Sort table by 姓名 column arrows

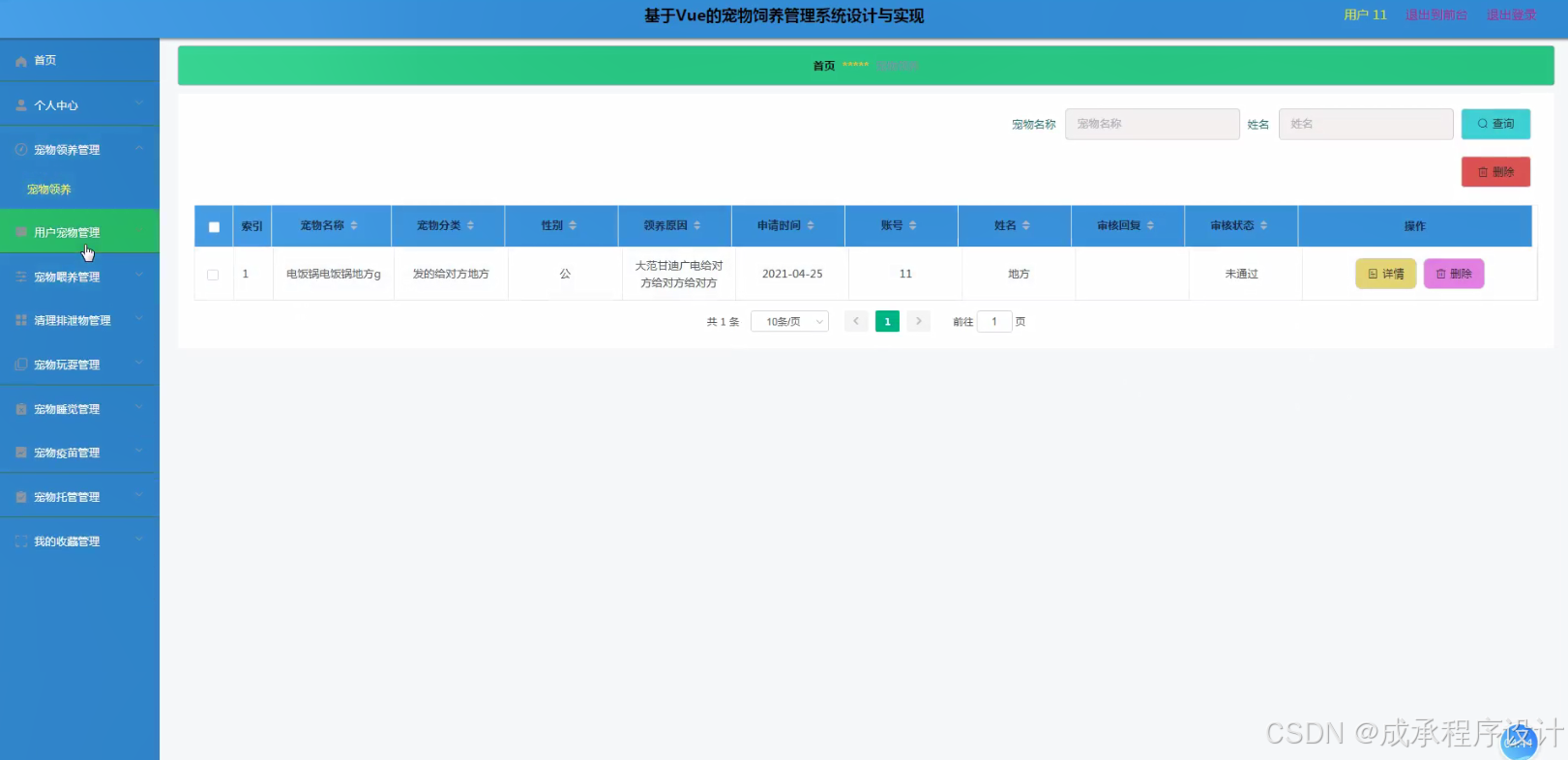(1026, 225)
